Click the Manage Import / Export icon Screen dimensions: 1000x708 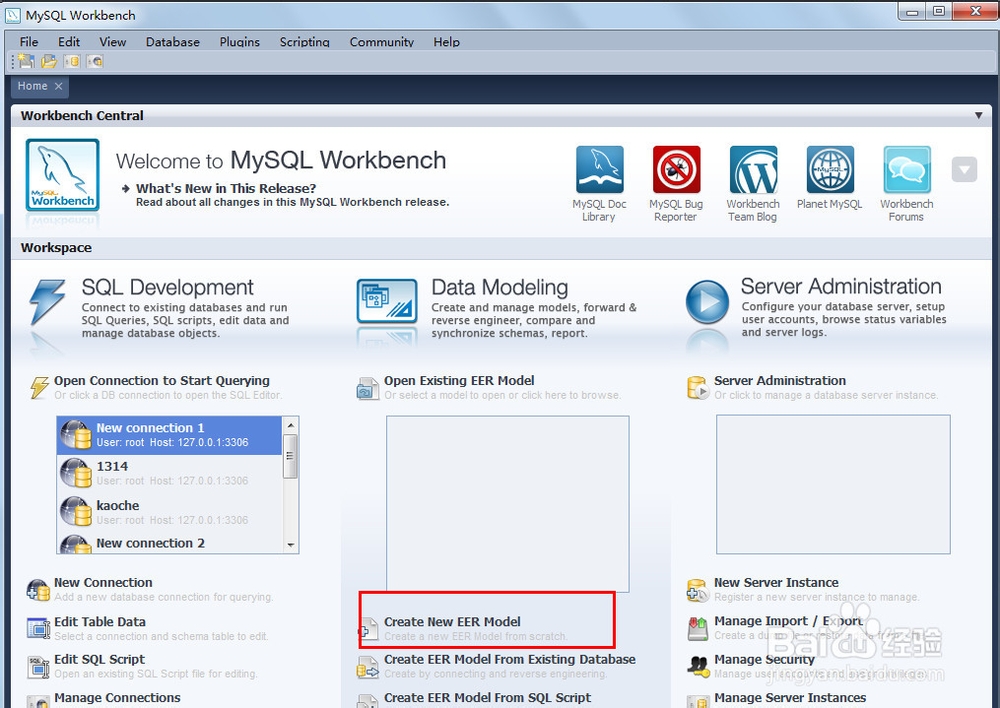pos(698,628)
